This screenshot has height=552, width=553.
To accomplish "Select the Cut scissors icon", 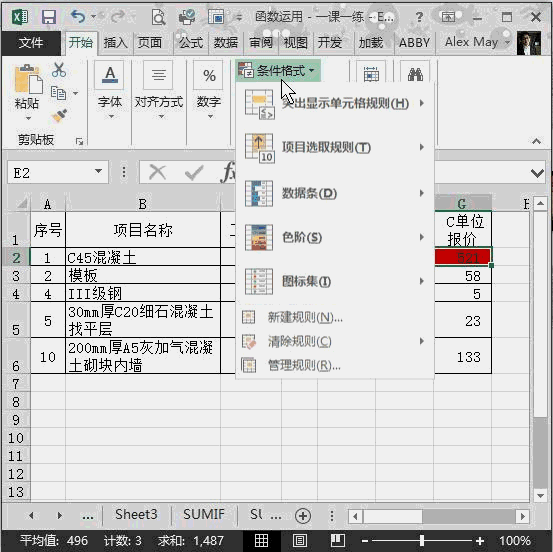I will [x=59, y=70].
